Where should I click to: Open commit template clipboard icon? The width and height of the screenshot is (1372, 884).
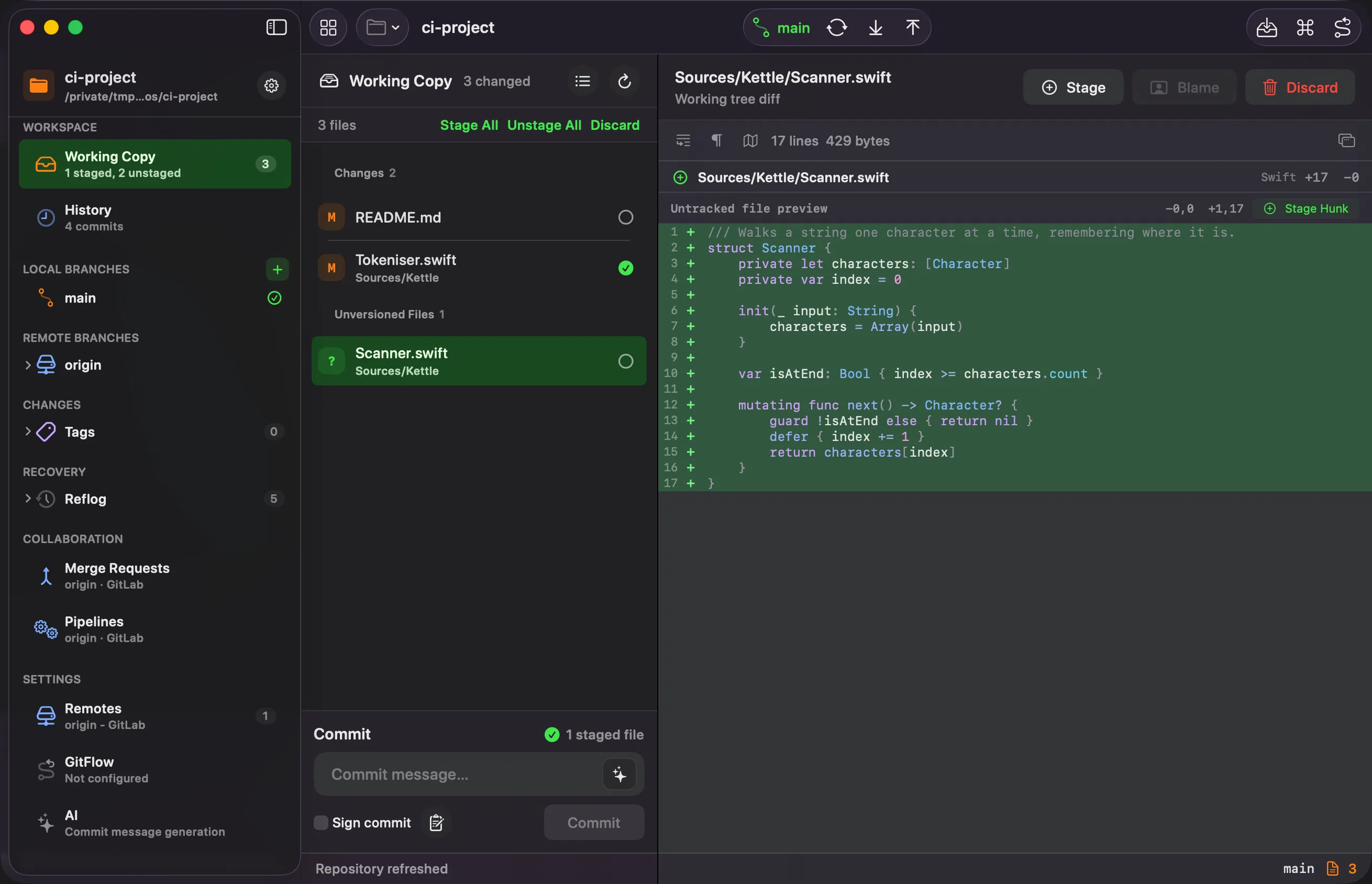tap(436, 823)
